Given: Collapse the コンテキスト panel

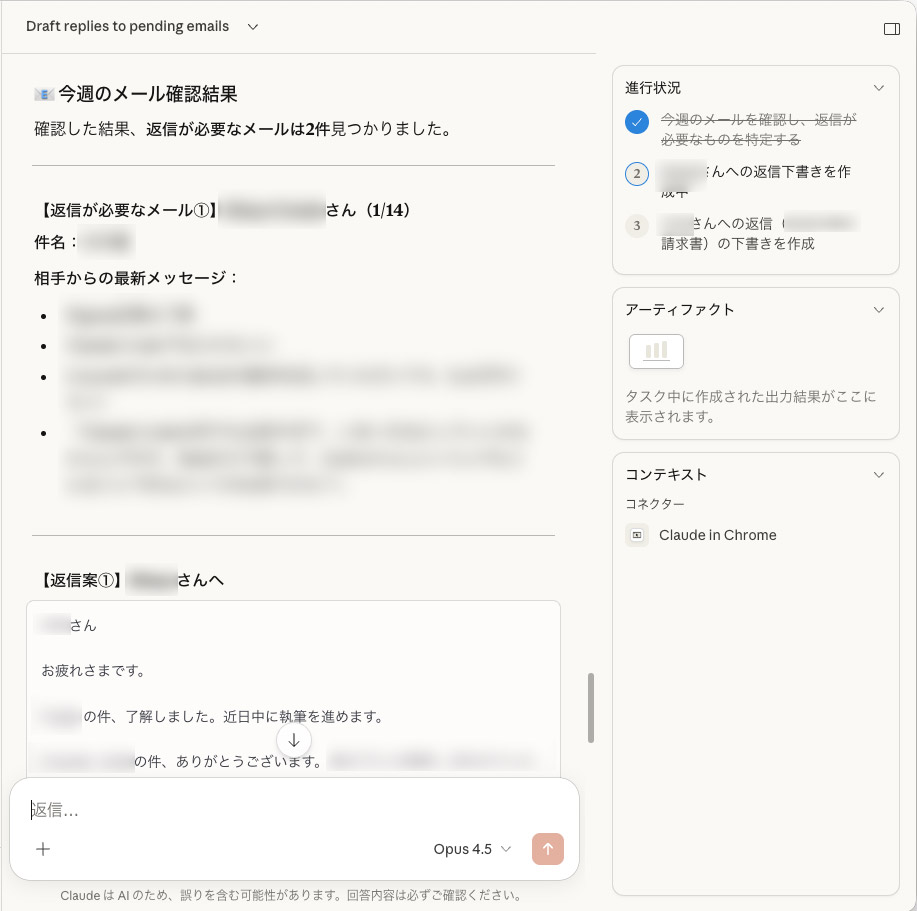Looking at the screenshot, I should click(879, 475).
